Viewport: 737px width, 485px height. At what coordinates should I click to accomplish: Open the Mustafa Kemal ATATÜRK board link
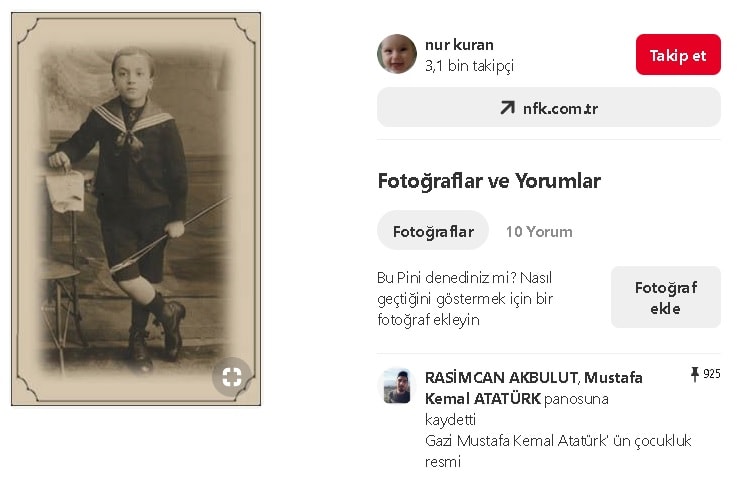pos(533,388)
